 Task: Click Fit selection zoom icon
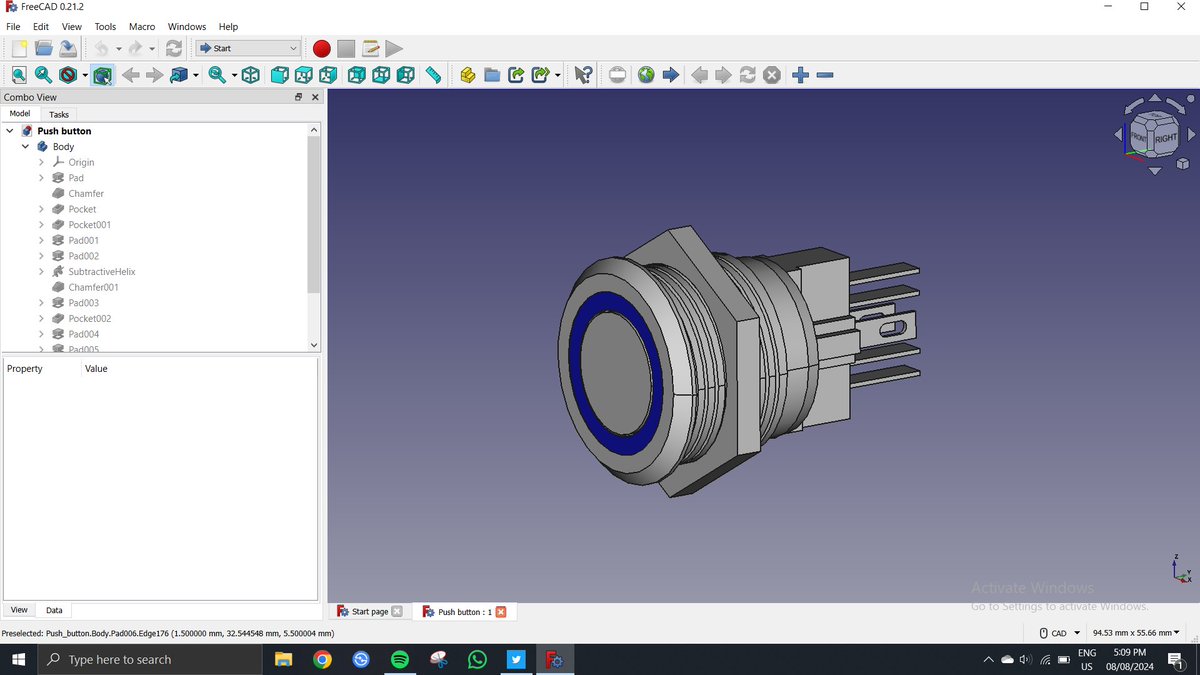point(43,75)
